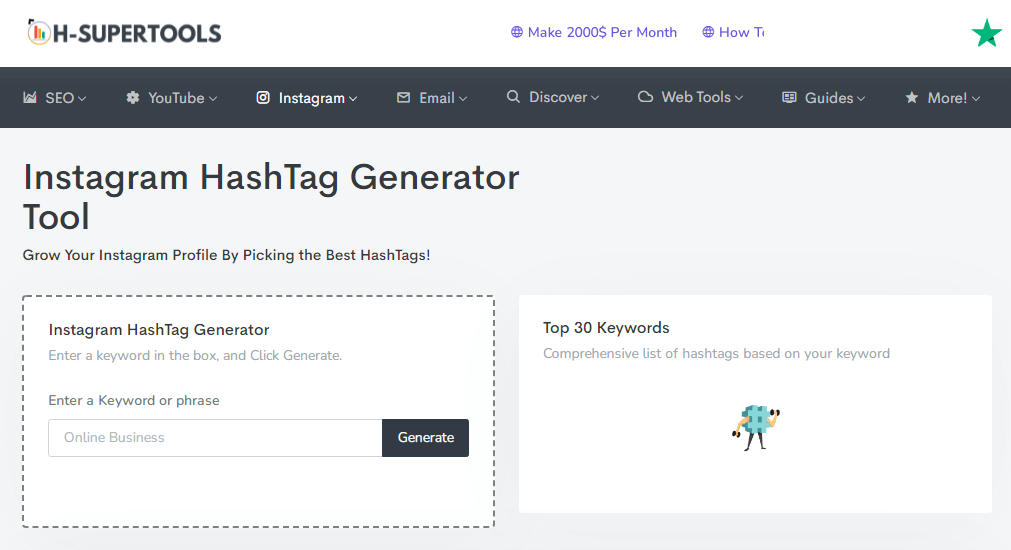The image size is (1011, 550).
Task: Click the Email envelope icon
Action: tap(404, 98)
